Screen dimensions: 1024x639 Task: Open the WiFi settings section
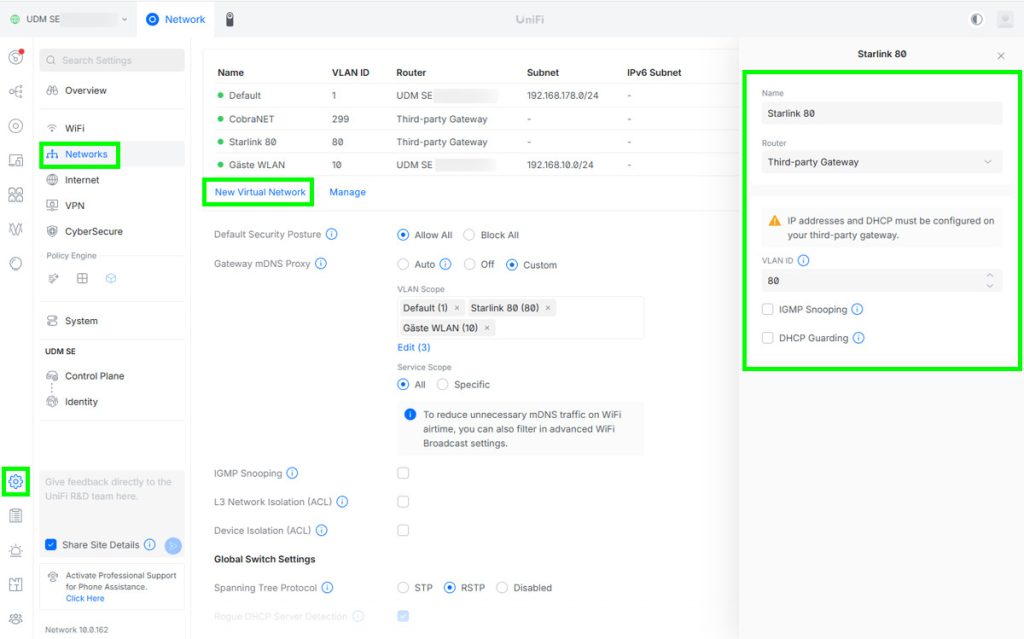[x=74, y=128]
